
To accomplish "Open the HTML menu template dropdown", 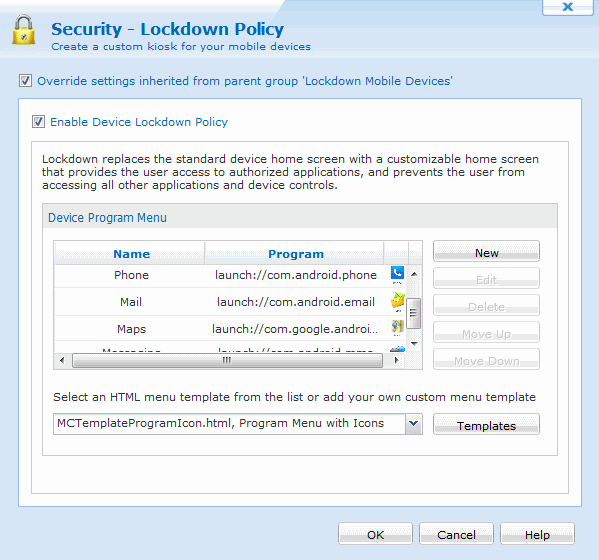I will [x=413, y=424].
